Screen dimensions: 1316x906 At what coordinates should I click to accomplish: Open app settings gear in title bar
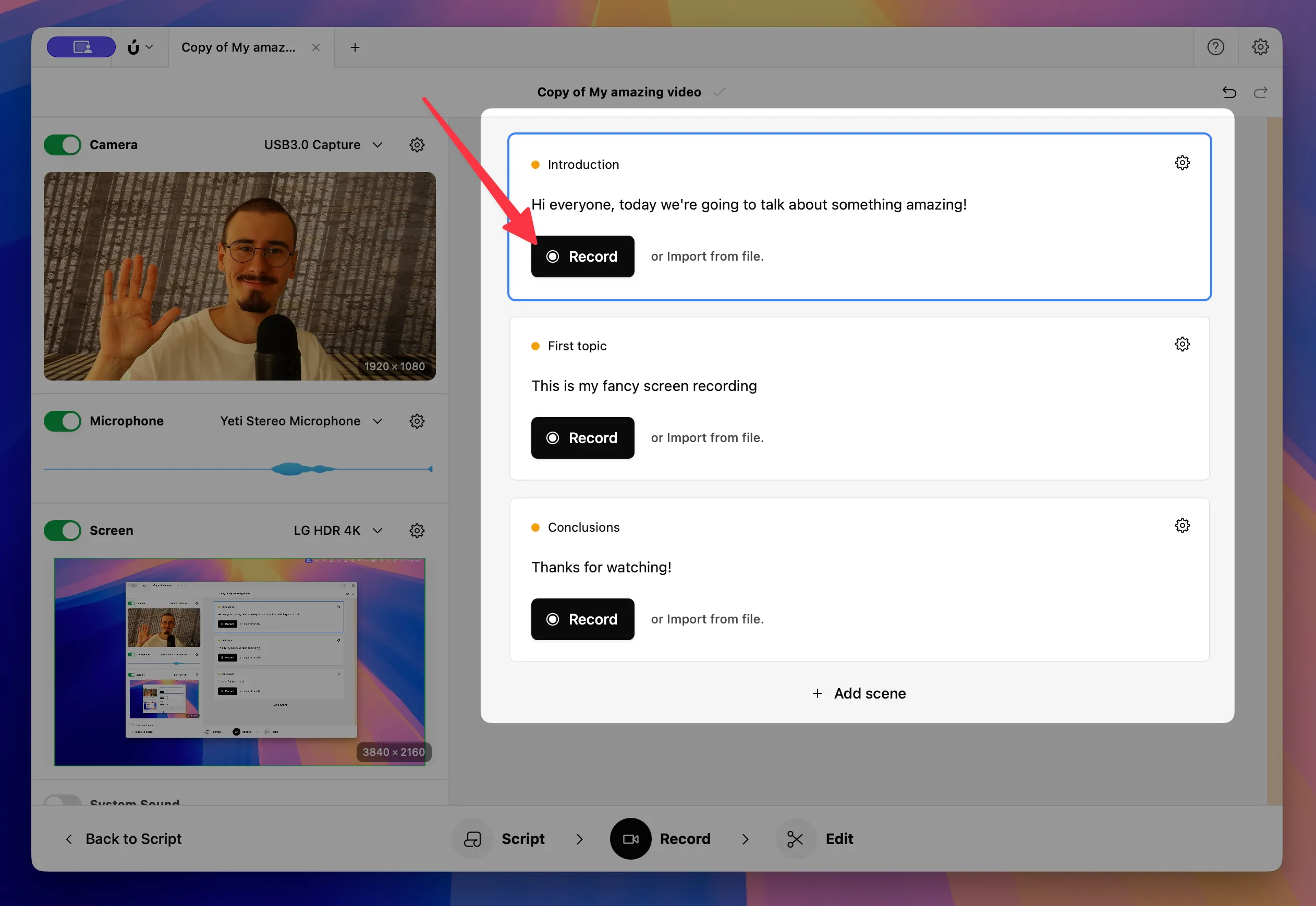[x=1260, y=47]
